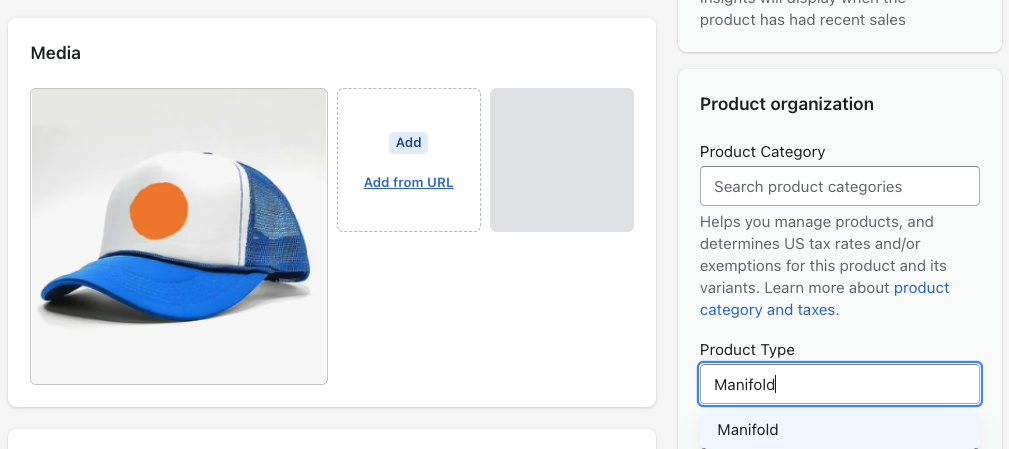Open the trucker hat media thumbnail
The image size is (1009, 449).
pyautogui.click(x=179, y=236)
